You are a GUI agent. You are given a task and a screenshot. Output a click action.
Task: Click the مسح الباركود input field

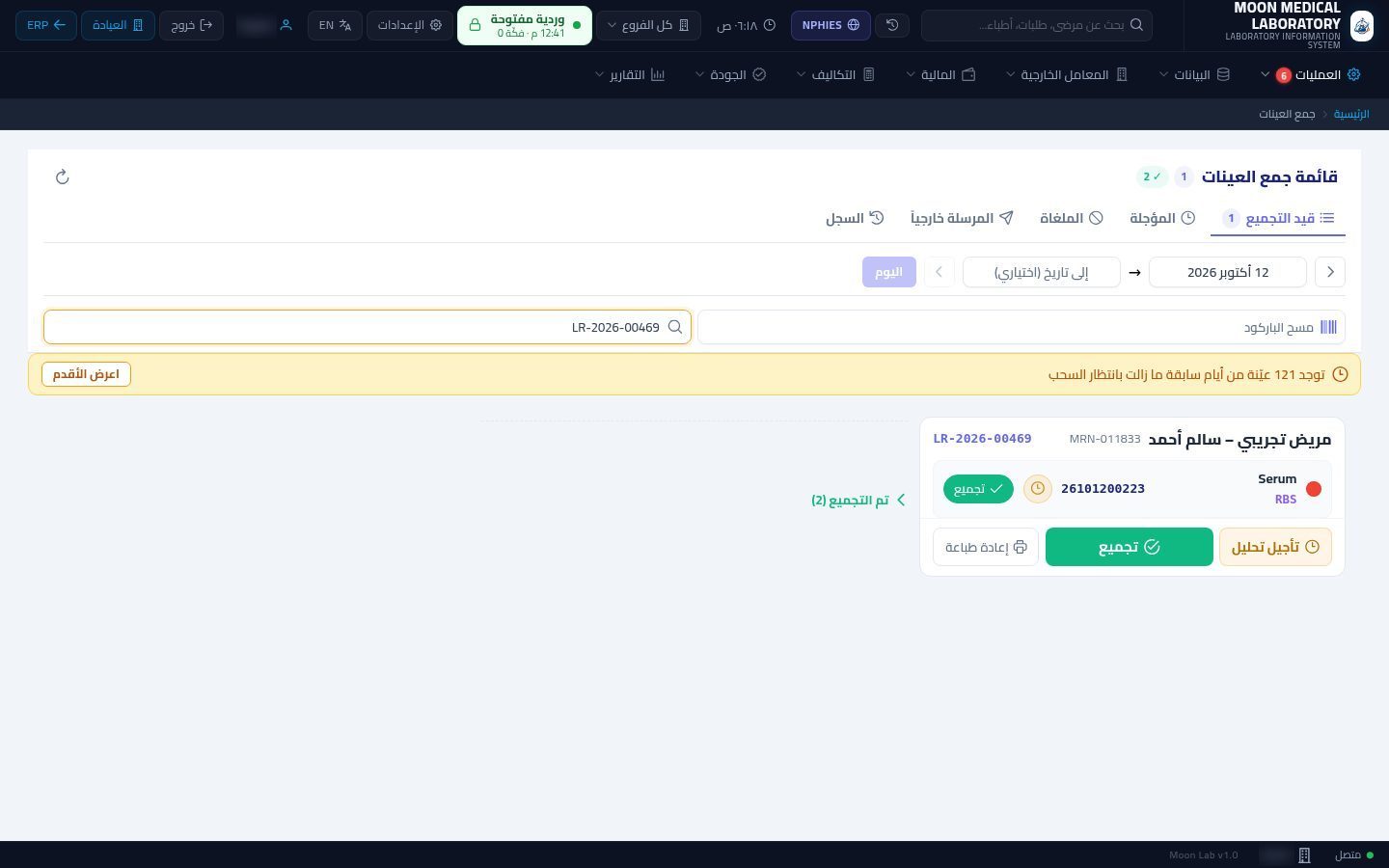pyautogui.click(x=1021, y=327)
